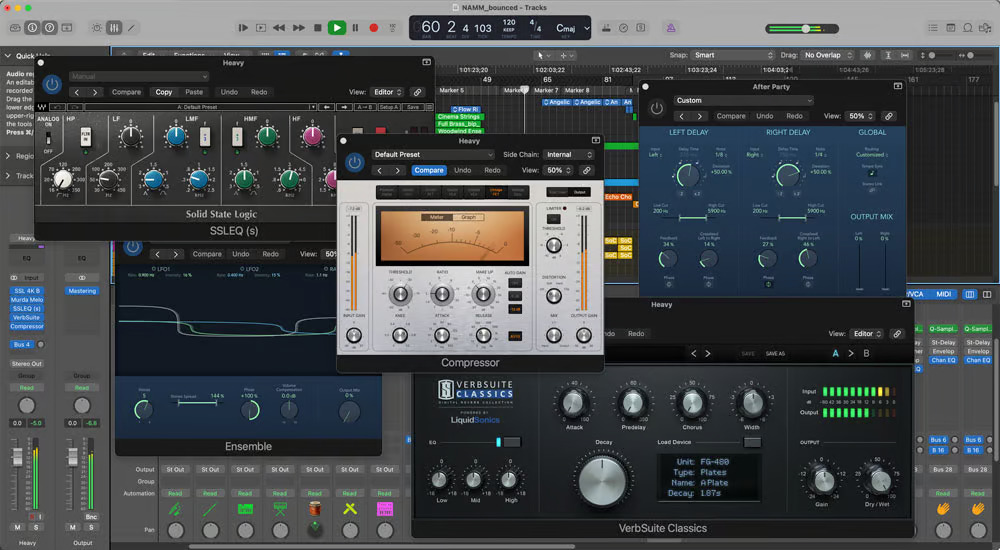Click the link icon in Compressor header
The width and height of the screenshot is (1000, 550).
point(586,170)
